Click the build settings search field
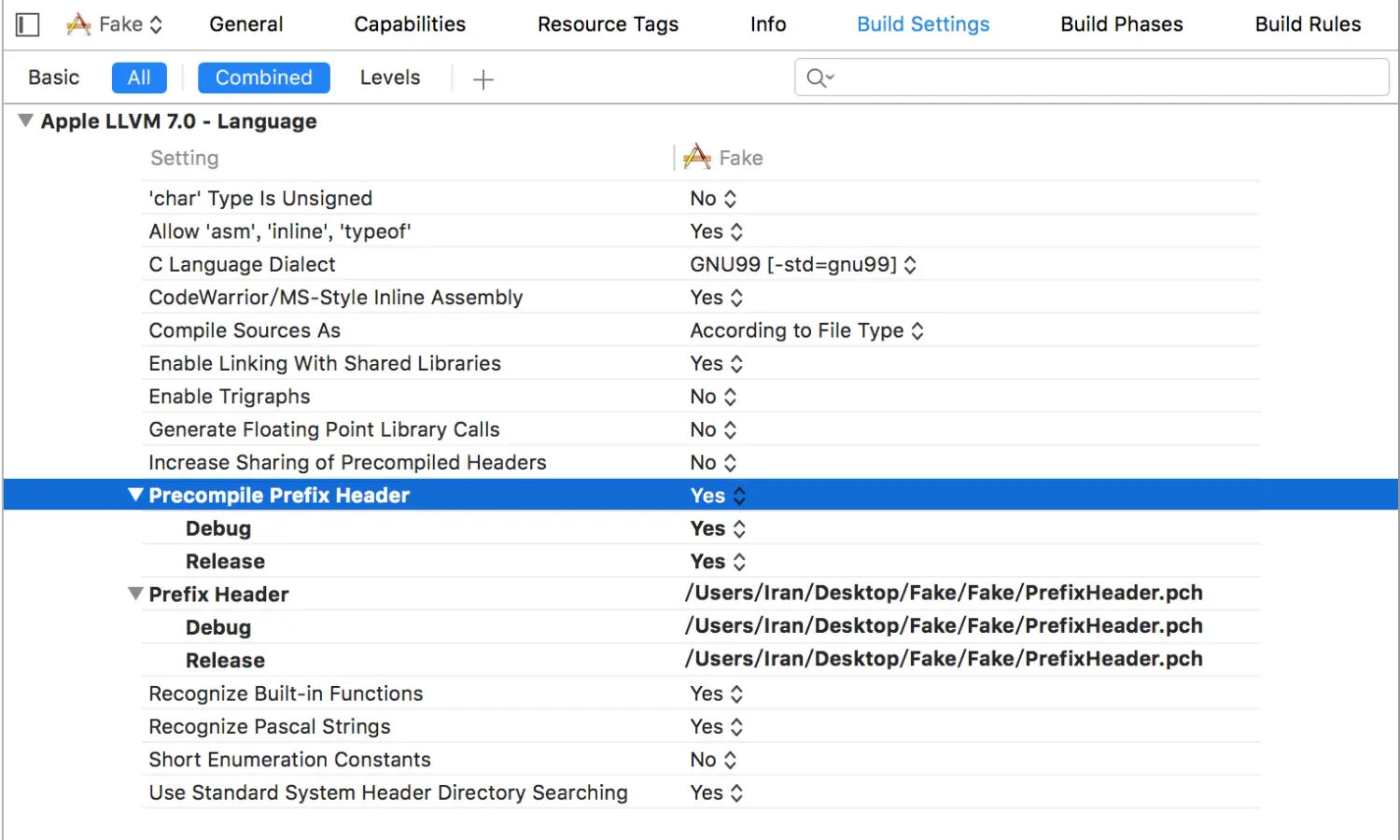1400x840 pixels. tap(1092, 77)
